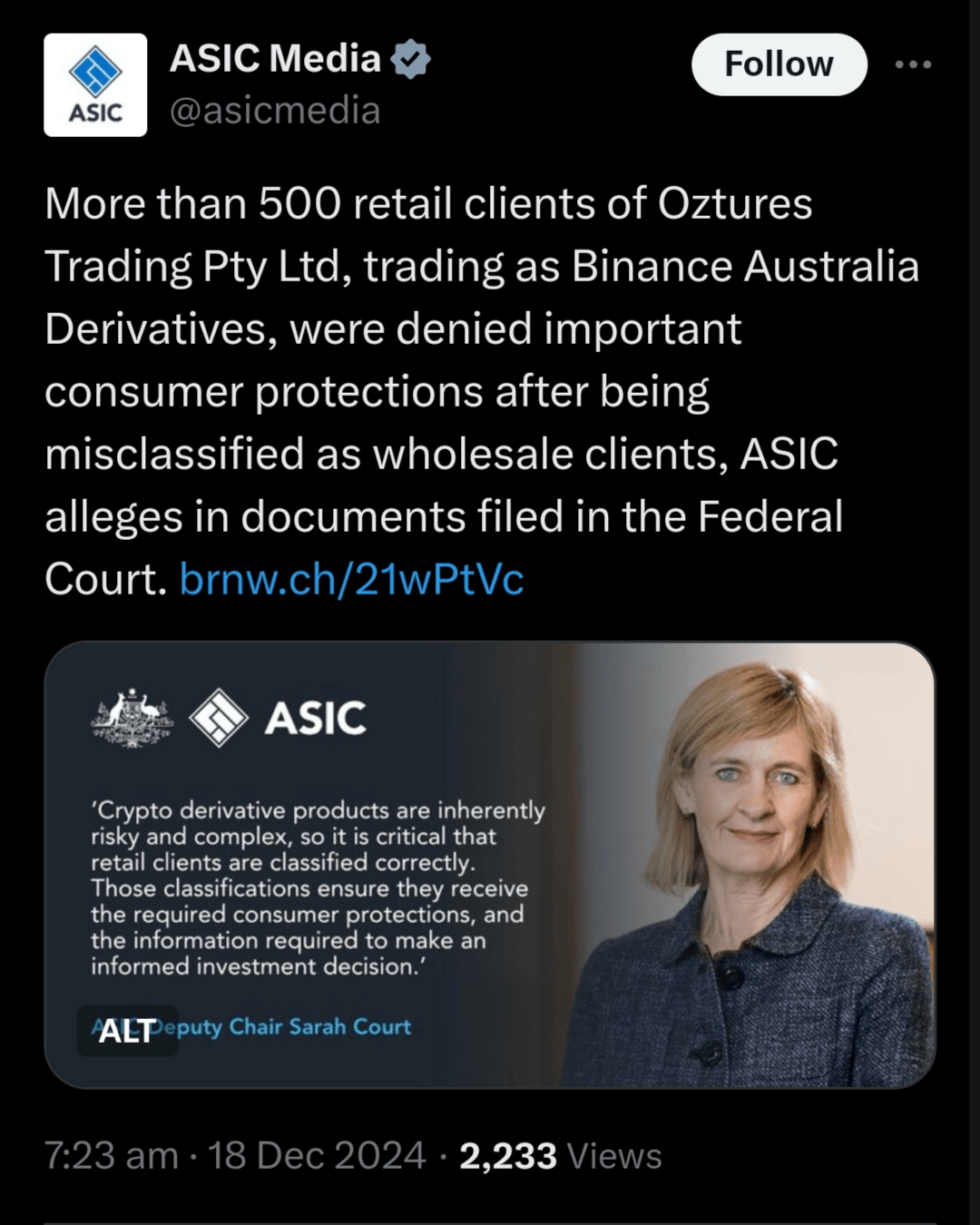Click the @asicmedia handle
980x1225 pixels.
coord(275,111)
